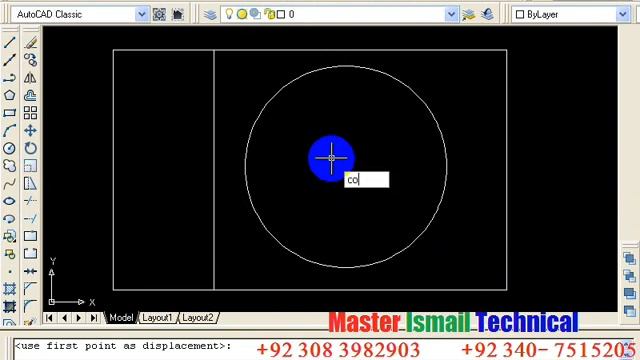Click the Break at Point tool
Viewport: 640px width, 360px height.
pos(31,236)
